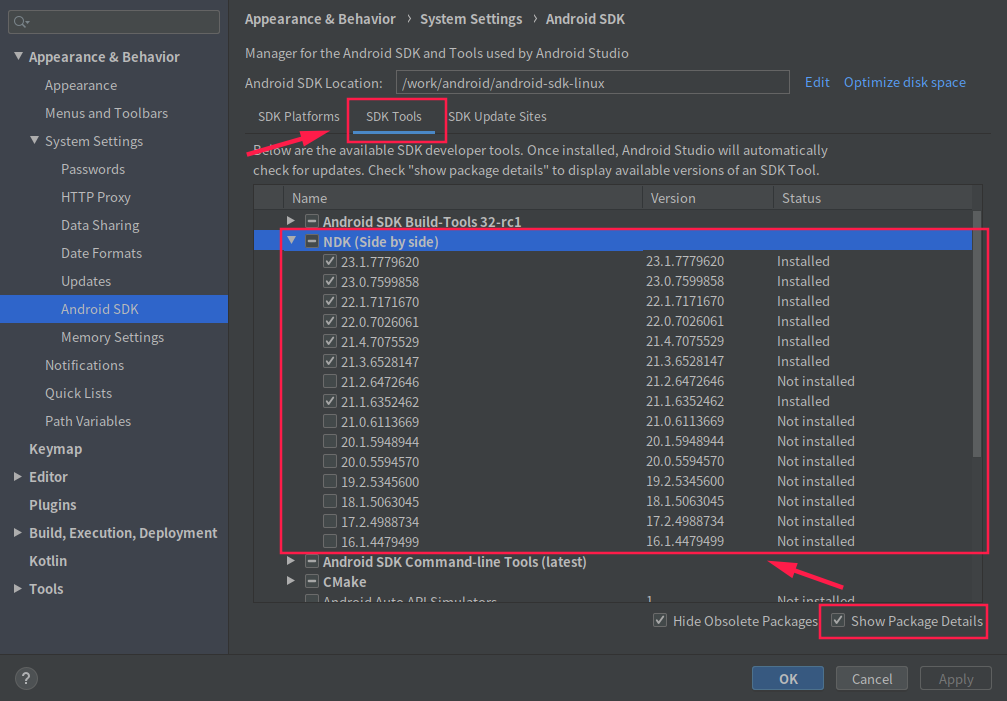1007x701 pixels.
Task: Select Android SDK in sidebar
Action: tap(114, 309)
